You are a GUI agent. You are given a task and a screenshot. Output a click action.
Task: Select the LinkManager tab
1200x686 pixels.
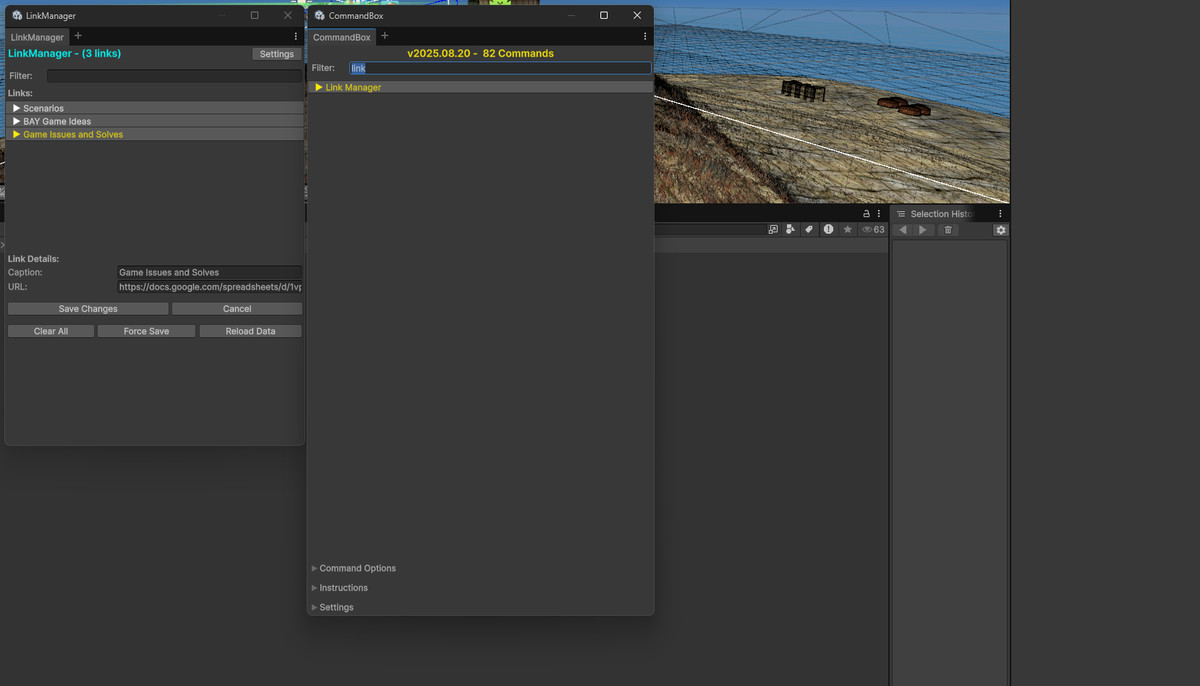point(37,37)
